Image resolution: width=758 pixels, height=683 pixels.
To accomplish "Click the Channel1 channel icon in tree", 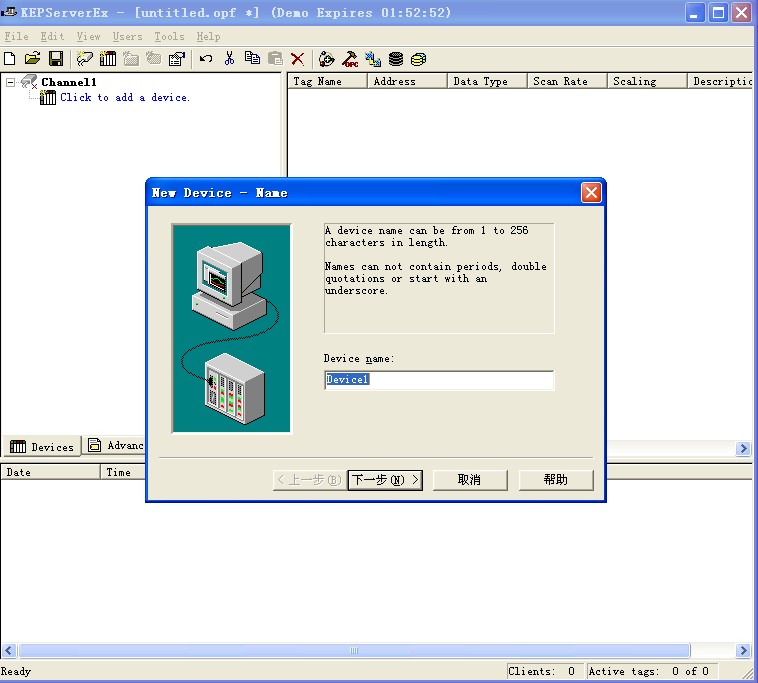I will 29,82.
